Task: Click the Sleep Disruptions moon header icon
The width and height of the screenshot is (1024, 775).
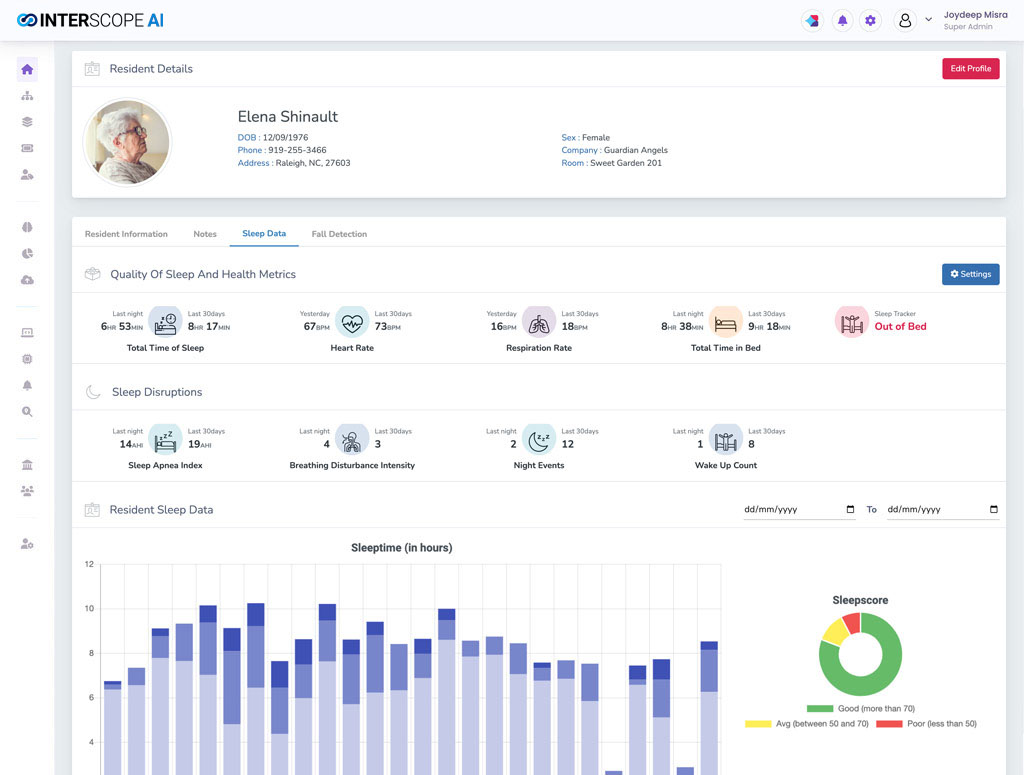Action: 93,392
